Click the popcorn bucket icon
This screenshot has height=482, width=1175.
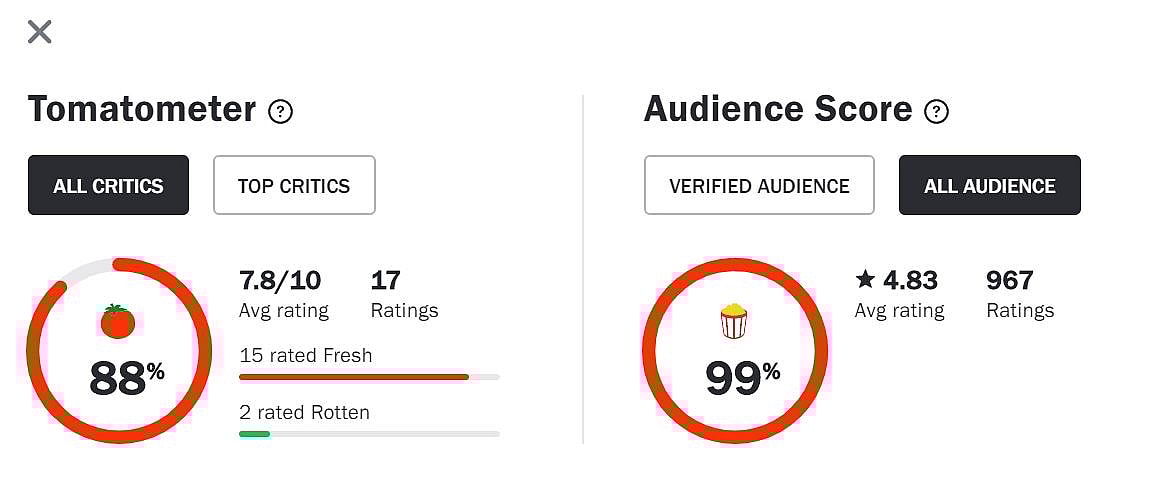point(734,321)
